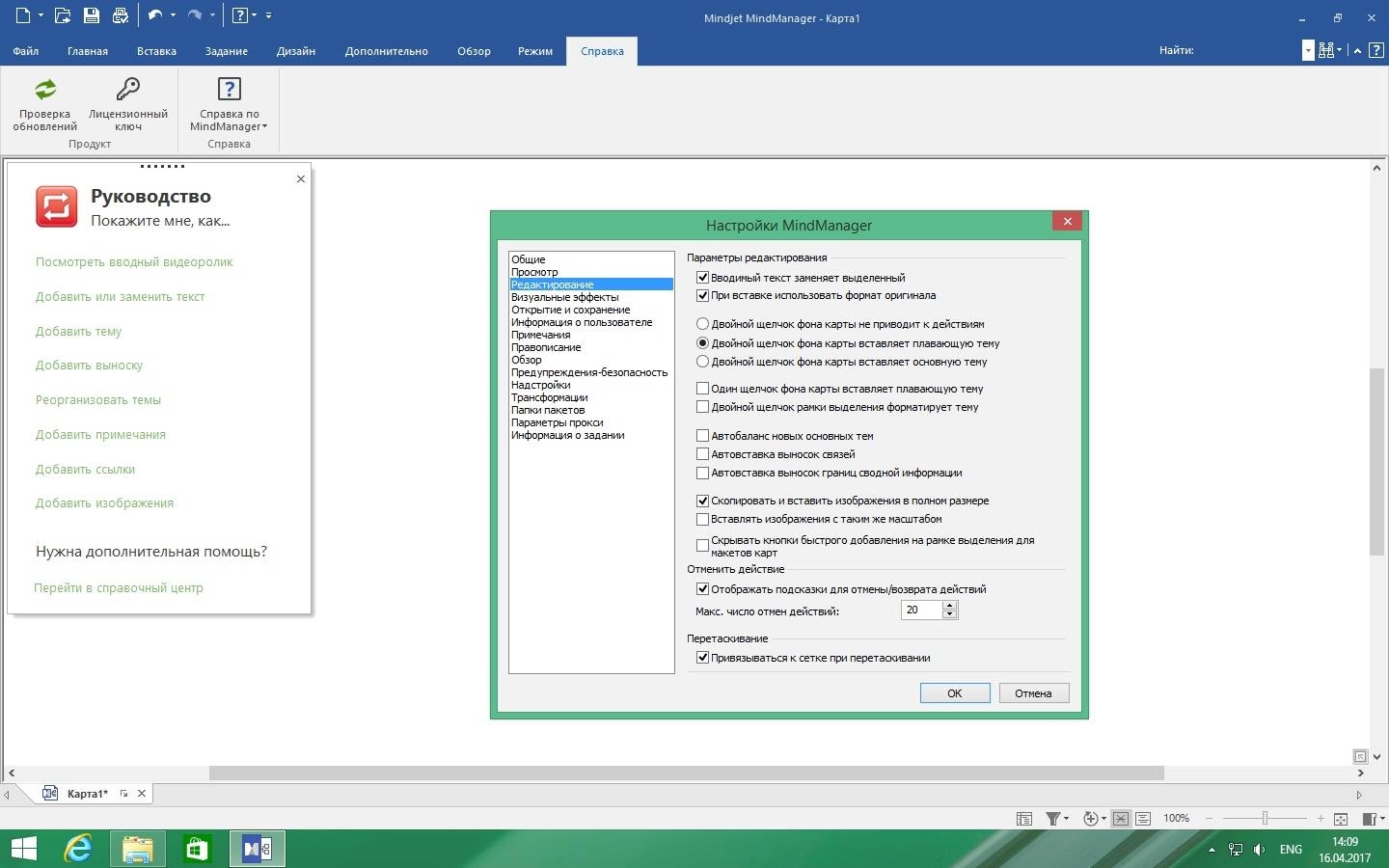Click the zoom in plus button
1389x868 pixels.
(x=1321, y=819)
